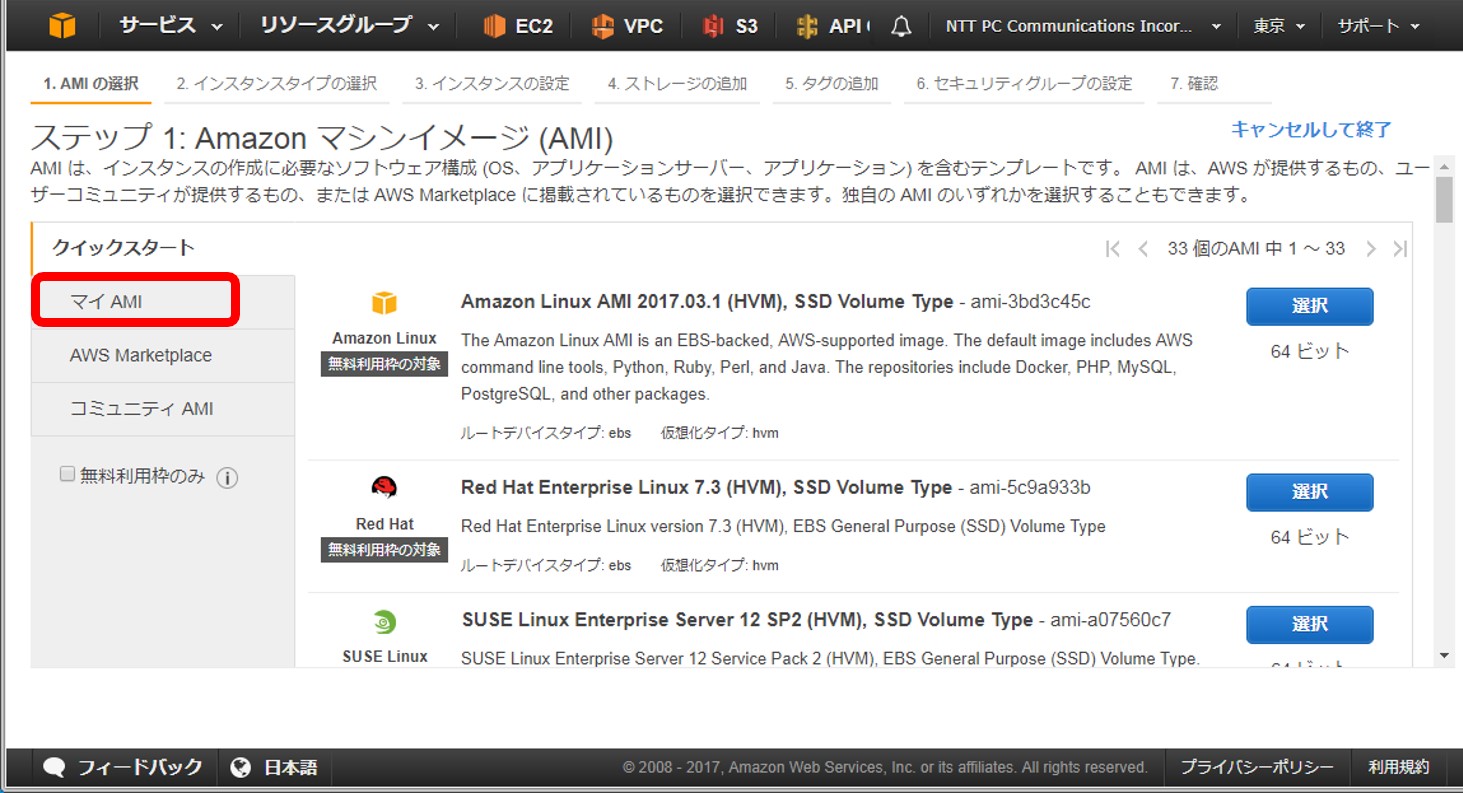Open the プライバシーポリシー link

coord(1257,768)
